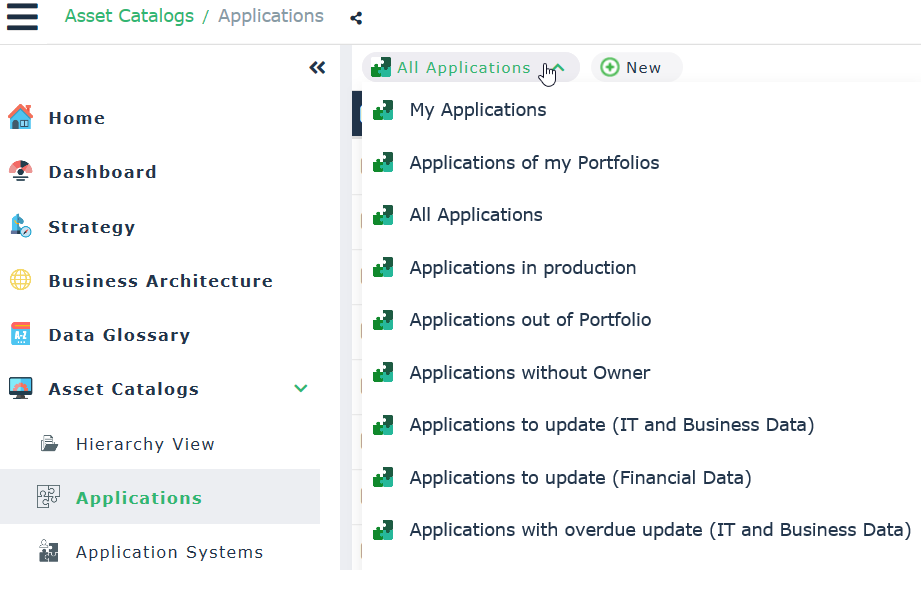Select My Applications from the list
Image resolution: width=921 pixels, height=592 pixels.
(x=477, y=110)
